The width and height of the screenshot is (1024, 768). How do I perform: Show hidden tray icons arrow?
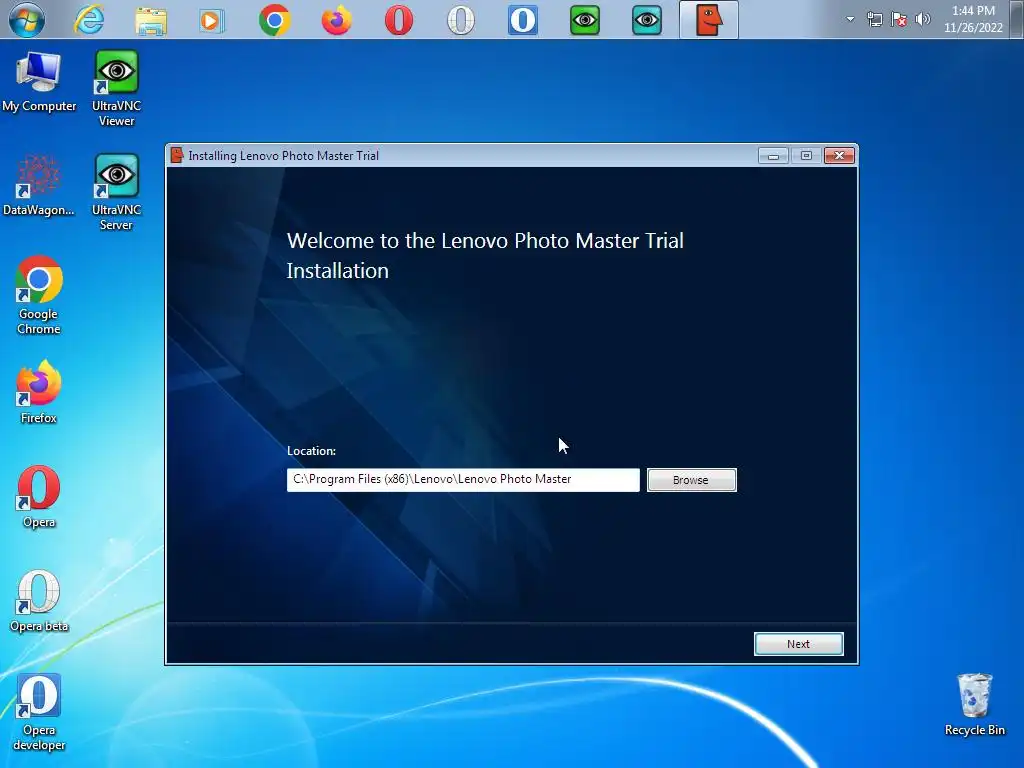(x=850, y=19)
